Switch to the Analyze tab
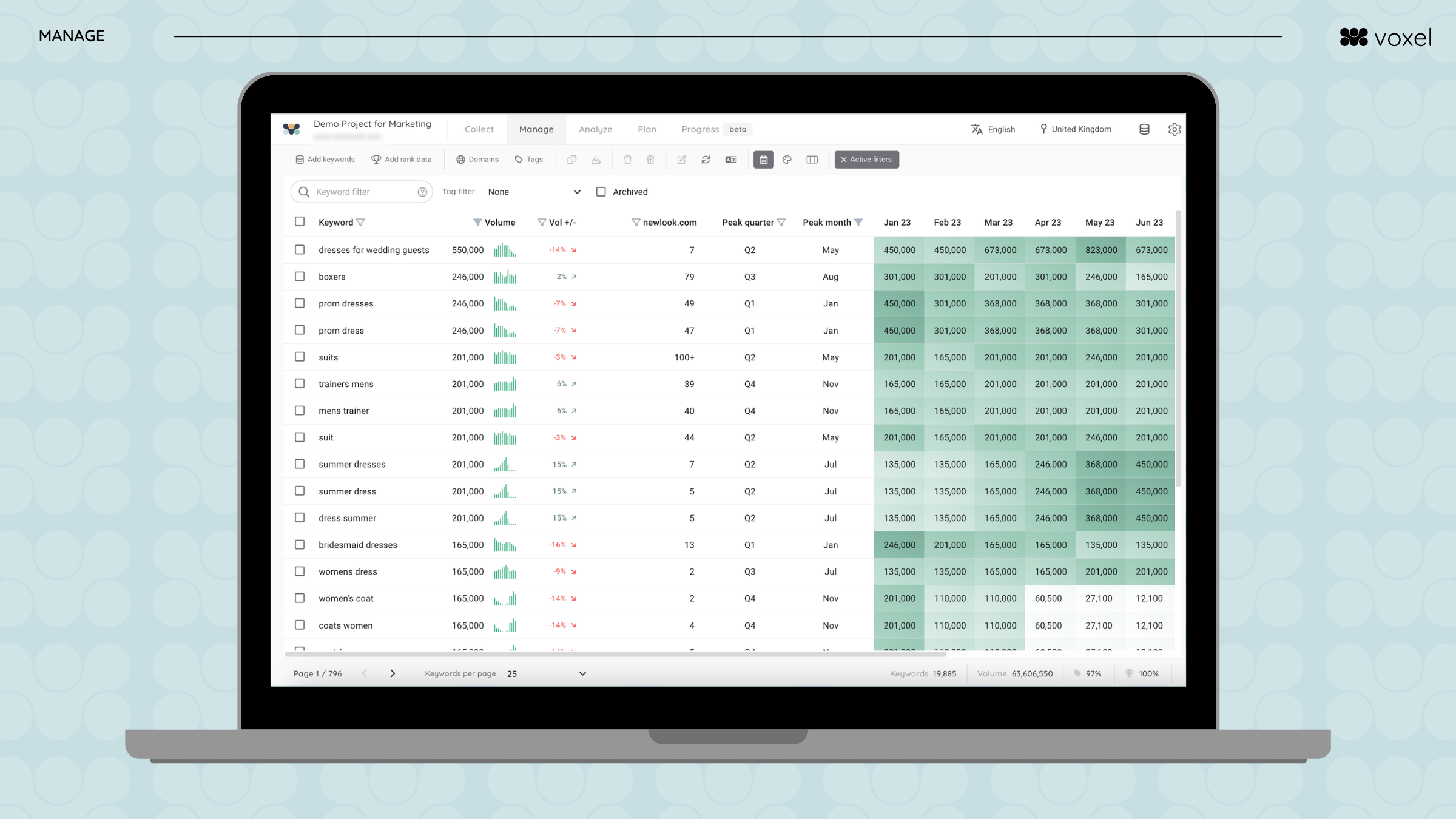 (x=595, y=129)
